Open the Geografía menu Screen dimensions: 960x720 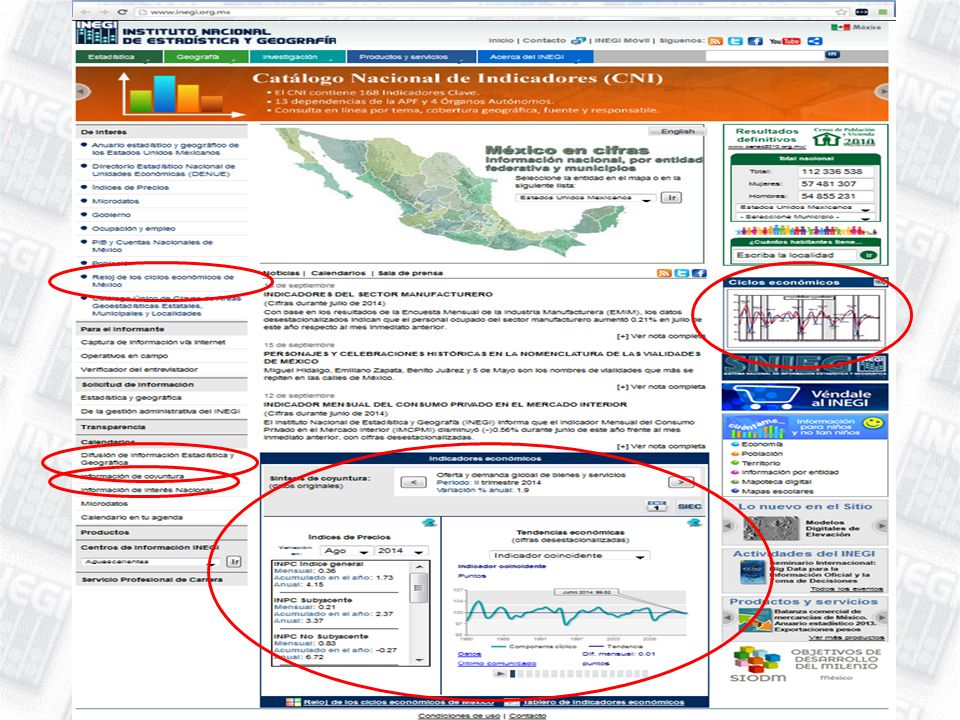coord(206,57)
